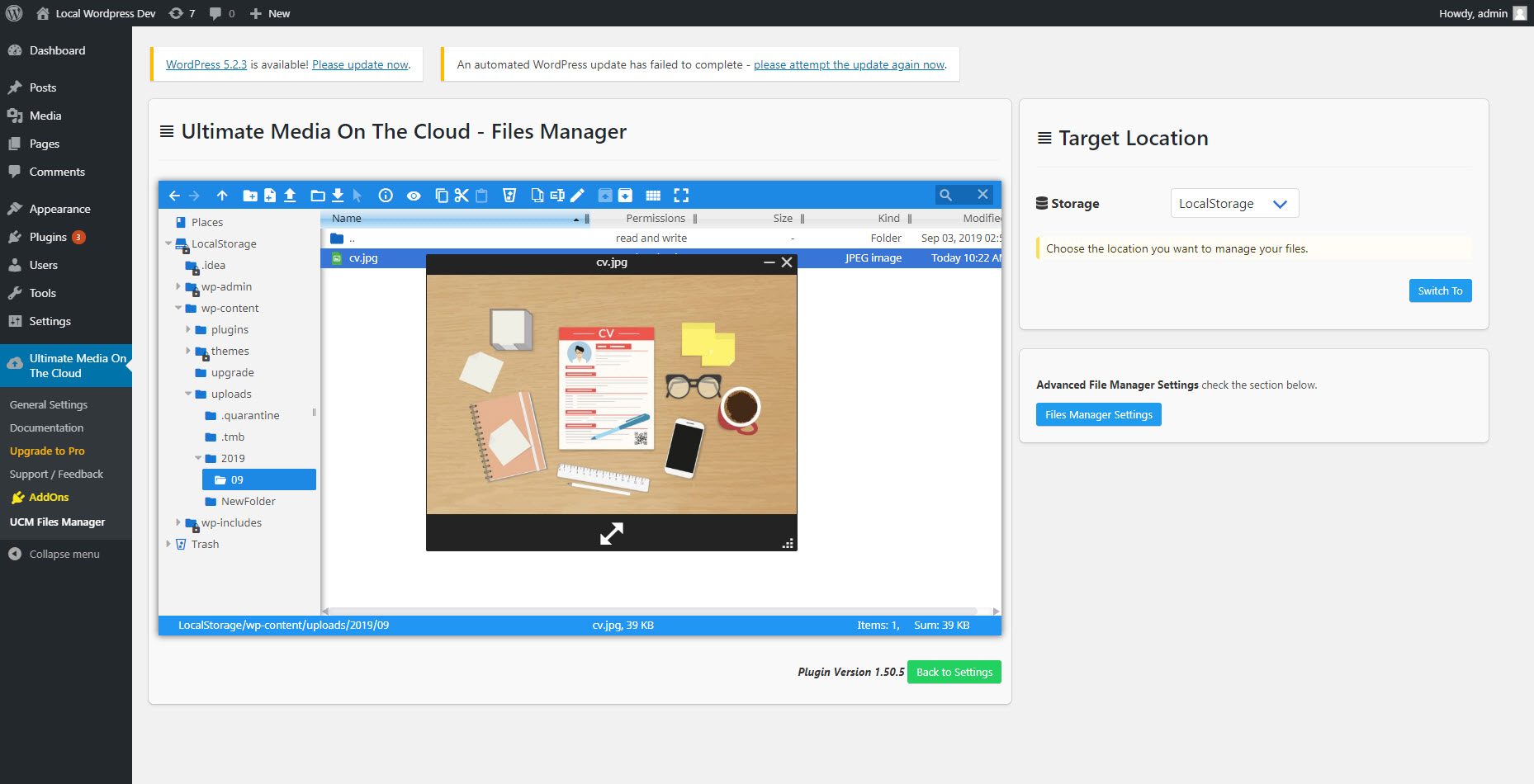This screenshot has height=784, width=1534.
Task: Click the file list horizontal scrollbar
Action: pos(652,612)
